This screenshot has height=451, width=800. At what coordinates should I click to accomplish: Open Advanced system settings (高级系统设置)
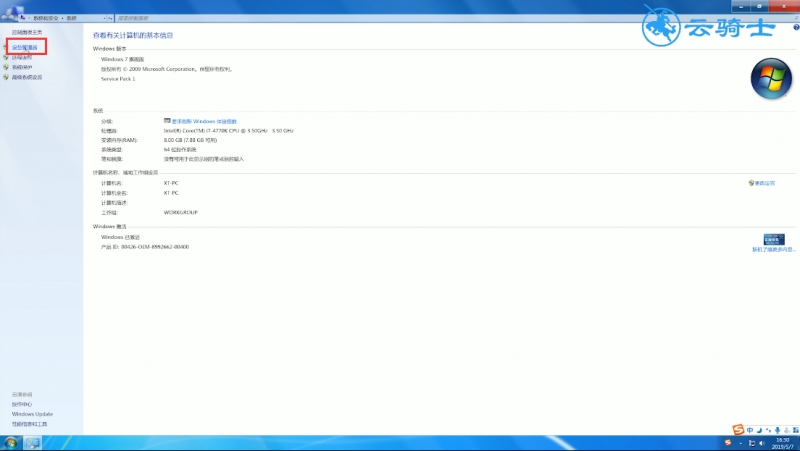coord(27,77)
